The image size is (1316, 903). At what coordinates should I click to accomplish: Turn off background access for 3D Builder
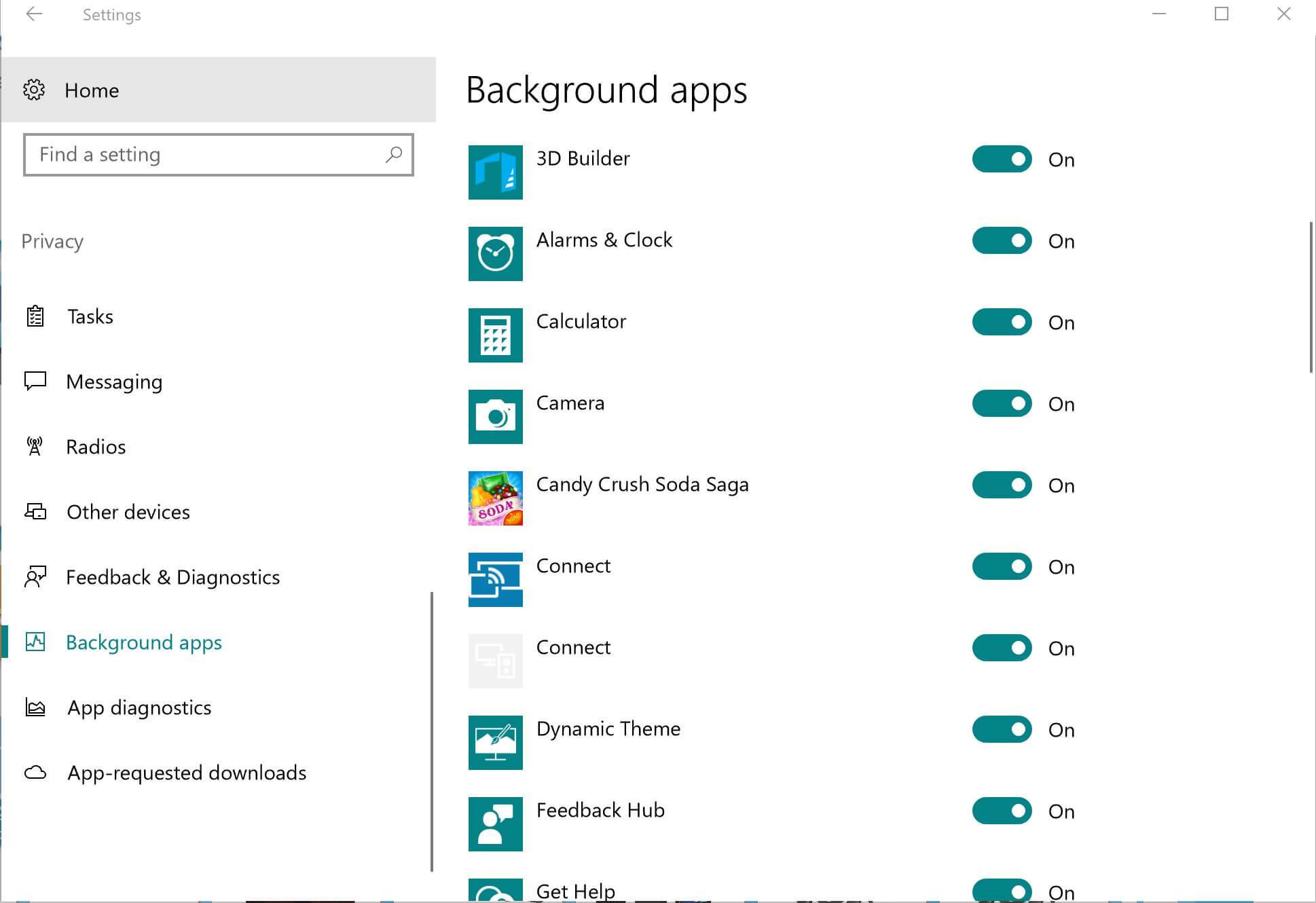(x=1002, y=159)
